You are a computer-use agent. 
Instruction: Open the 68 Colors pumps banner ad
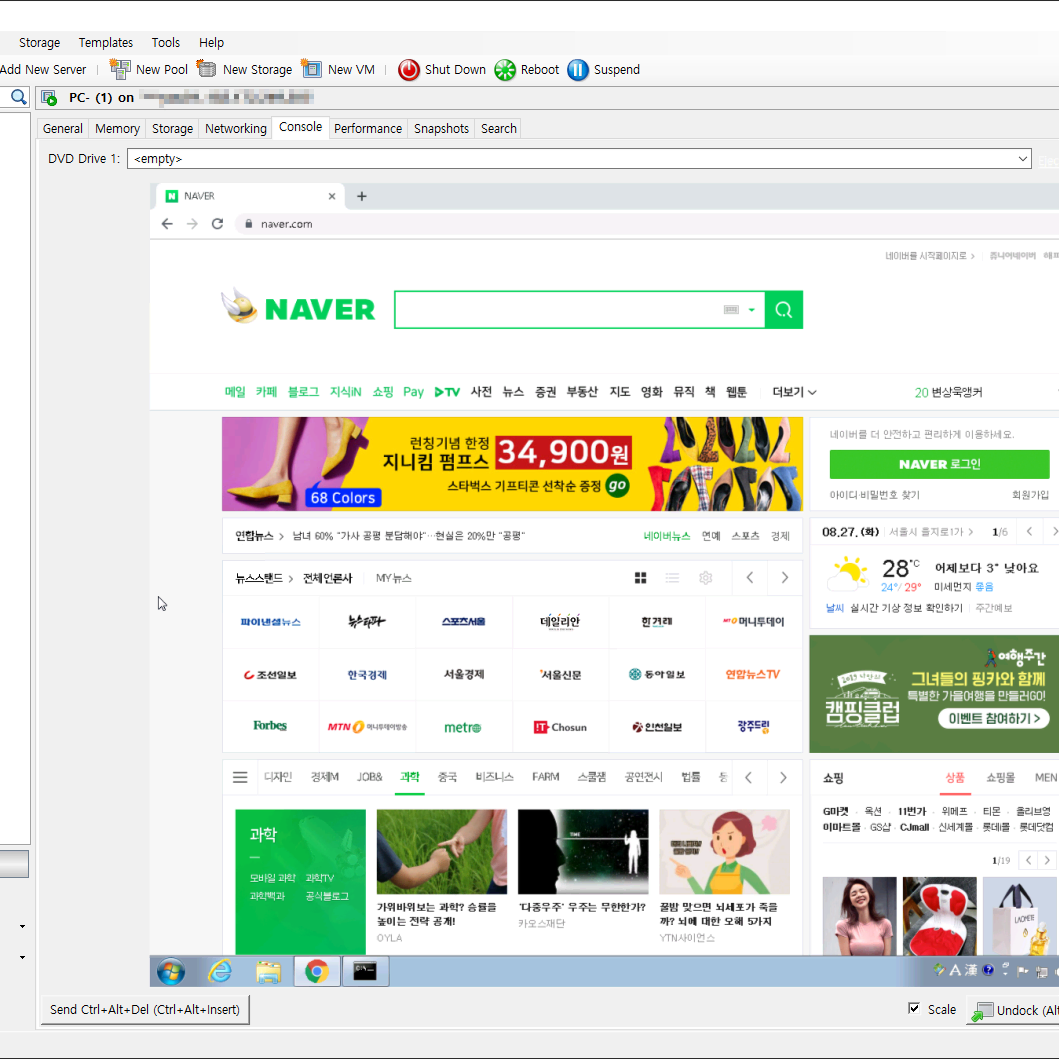(512, 464)
